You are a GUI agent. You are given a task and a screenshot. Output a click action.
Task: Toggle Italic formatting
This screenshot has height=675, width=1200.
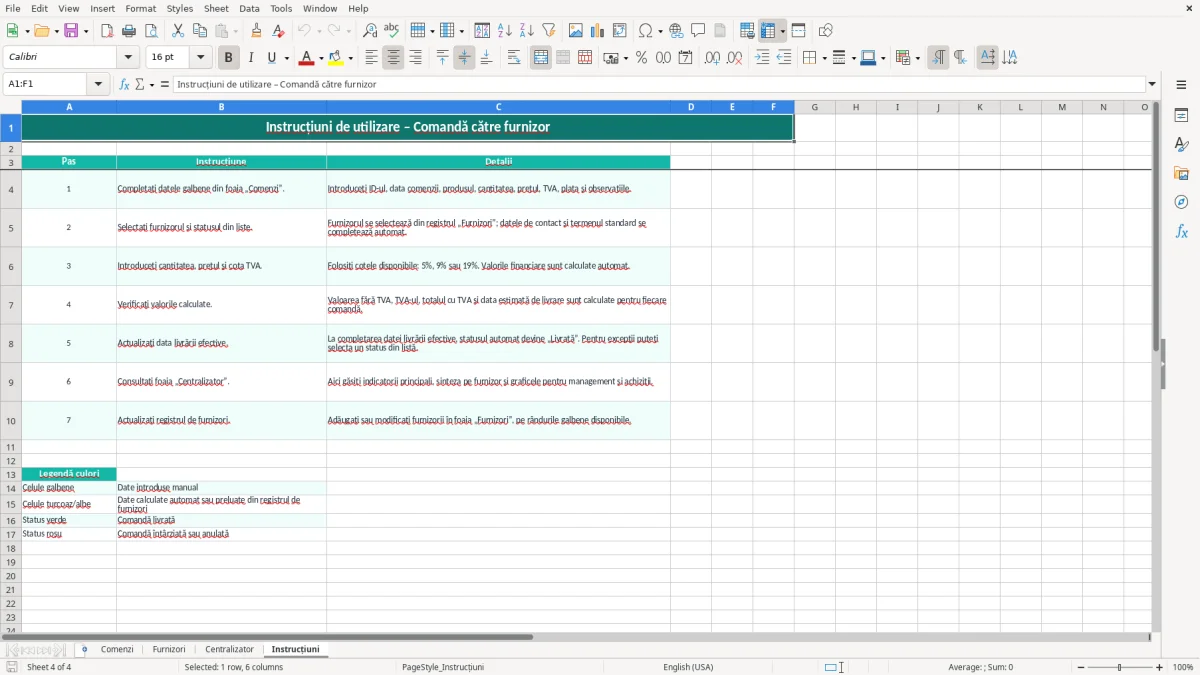tap(251, 58)
